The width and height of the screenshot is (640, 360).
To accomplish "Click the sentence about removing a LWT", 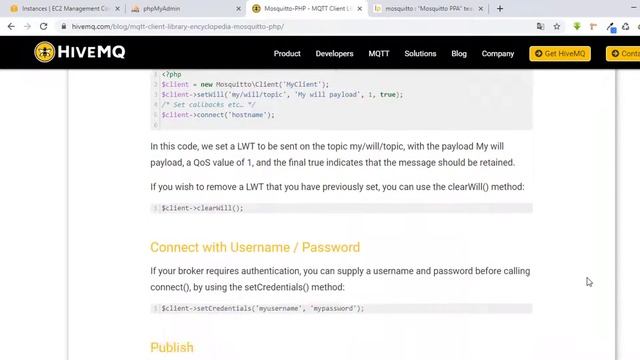I will (x=337, y=187).
